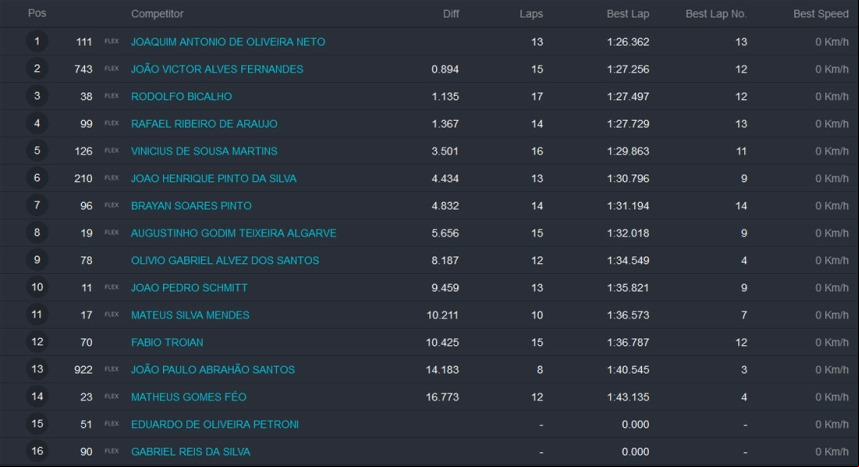Click FLEX tag beside kart 743

pos(112,69)
